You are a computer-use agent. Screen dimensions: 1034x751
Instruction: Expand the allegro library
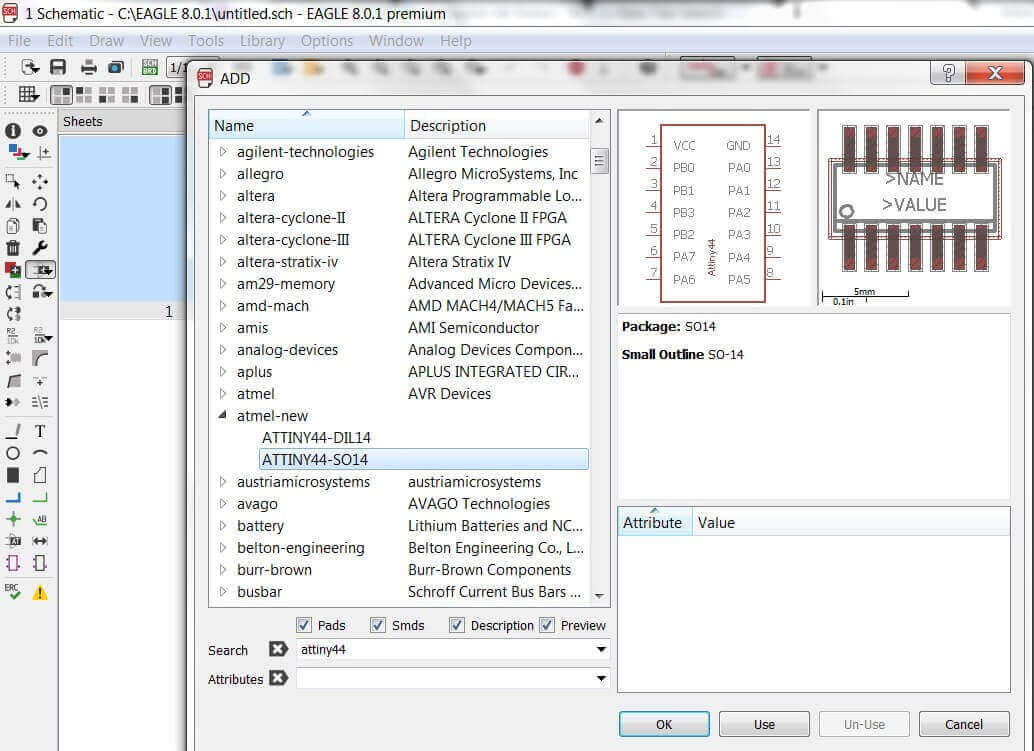tap(222, 173)
